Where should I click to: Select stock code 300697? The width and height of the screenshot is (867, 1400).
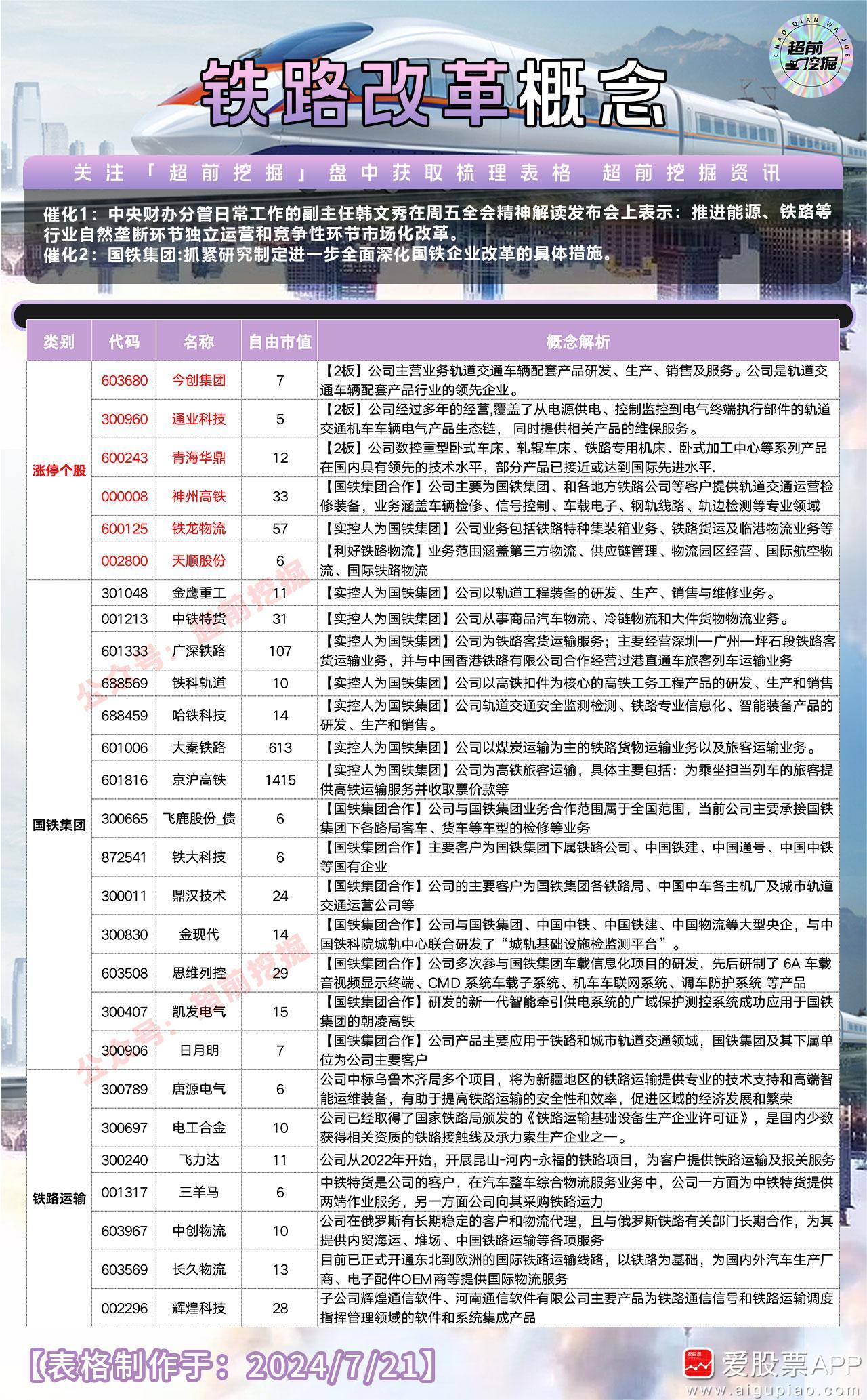coord(124,1128)
